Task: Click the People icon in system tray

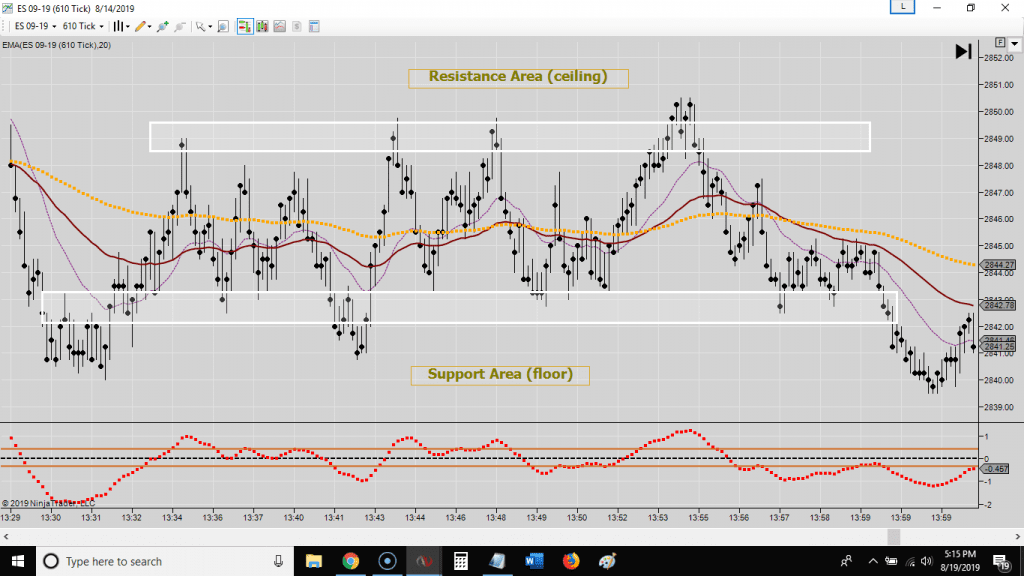Action: [846, 561]
